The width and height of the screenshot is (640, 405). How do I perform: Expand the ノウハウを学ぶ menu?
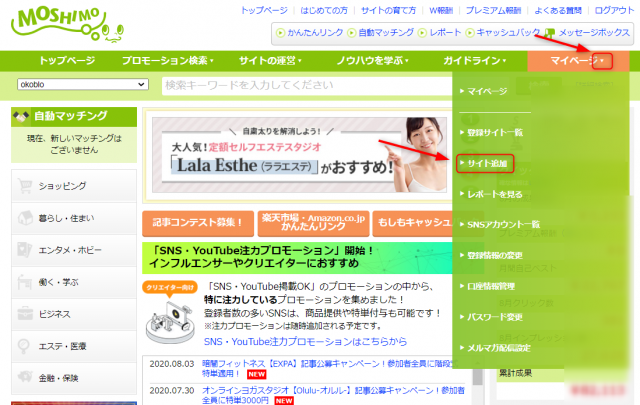(x=373, y=61)
